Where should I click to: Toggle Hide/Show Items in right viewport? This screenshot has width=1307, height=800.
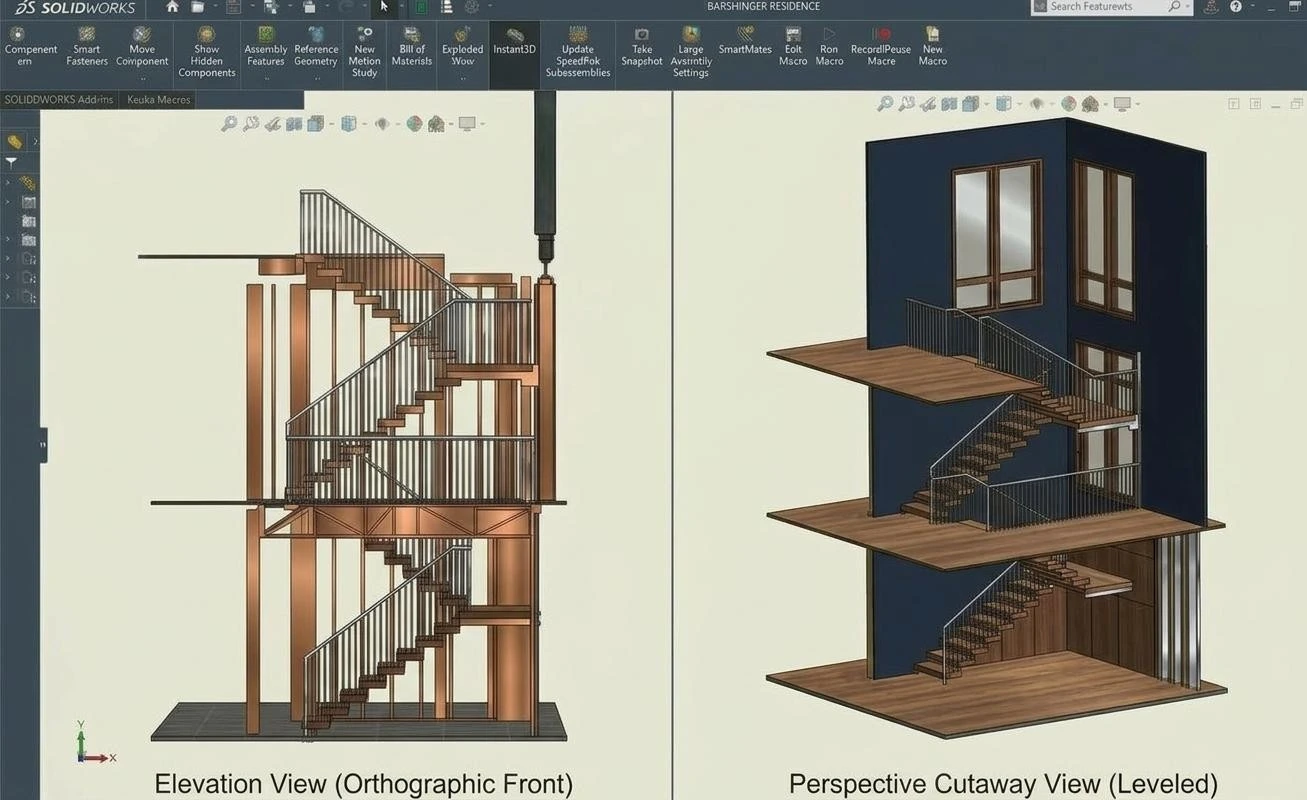[1036, 104]
